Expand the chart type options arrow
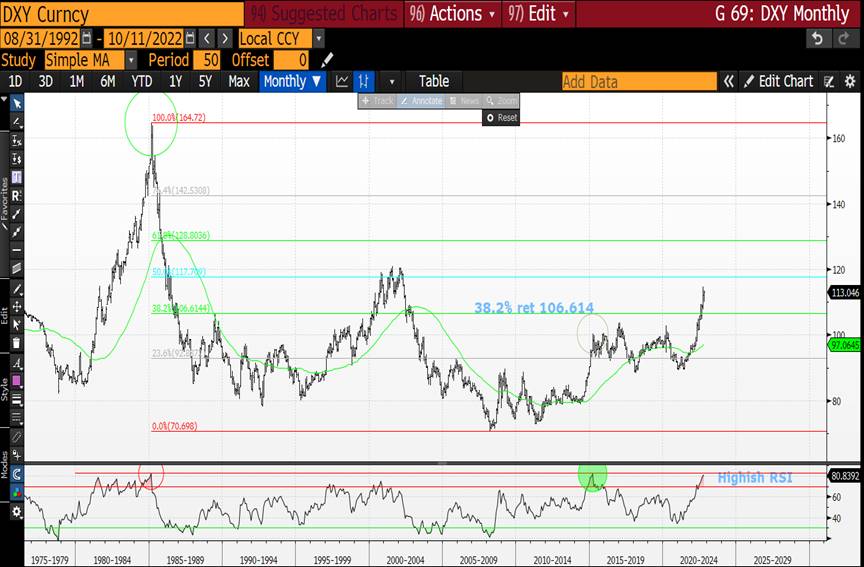Image resolution: width=864 pixels, height=567 pixels. click(x=392, y=82)
